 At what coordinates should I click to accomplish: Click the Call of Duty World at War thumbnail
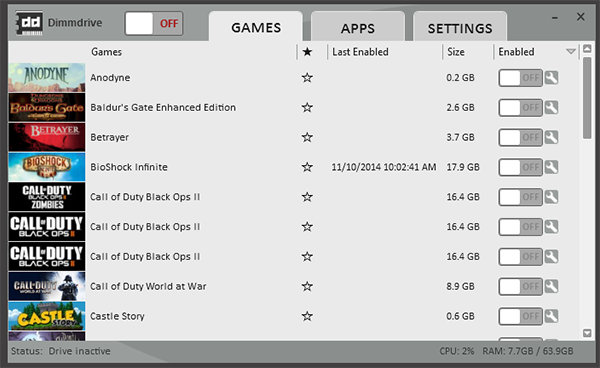[47, 286]
